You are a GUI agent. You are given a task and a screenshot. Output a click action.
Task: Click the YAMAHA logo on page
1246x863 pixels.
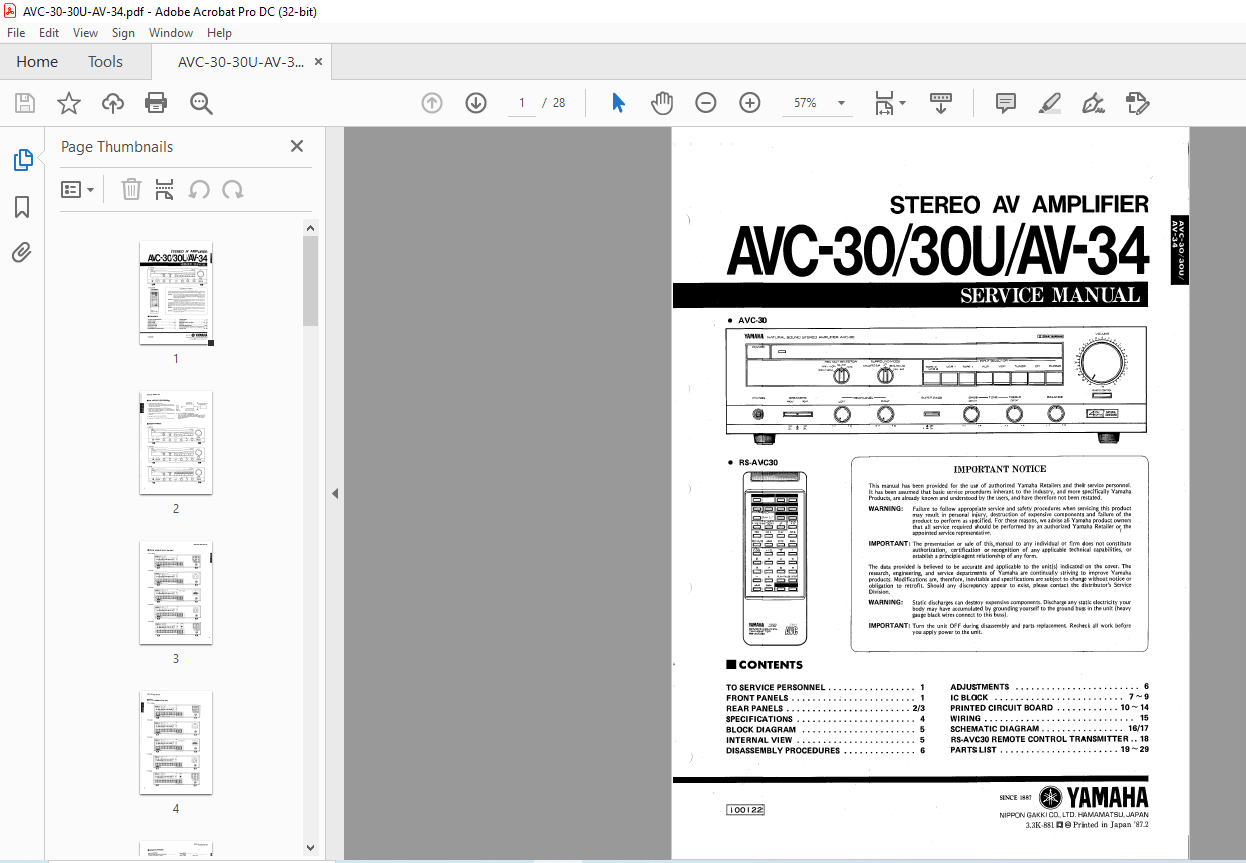click(x=1093, y=797)
